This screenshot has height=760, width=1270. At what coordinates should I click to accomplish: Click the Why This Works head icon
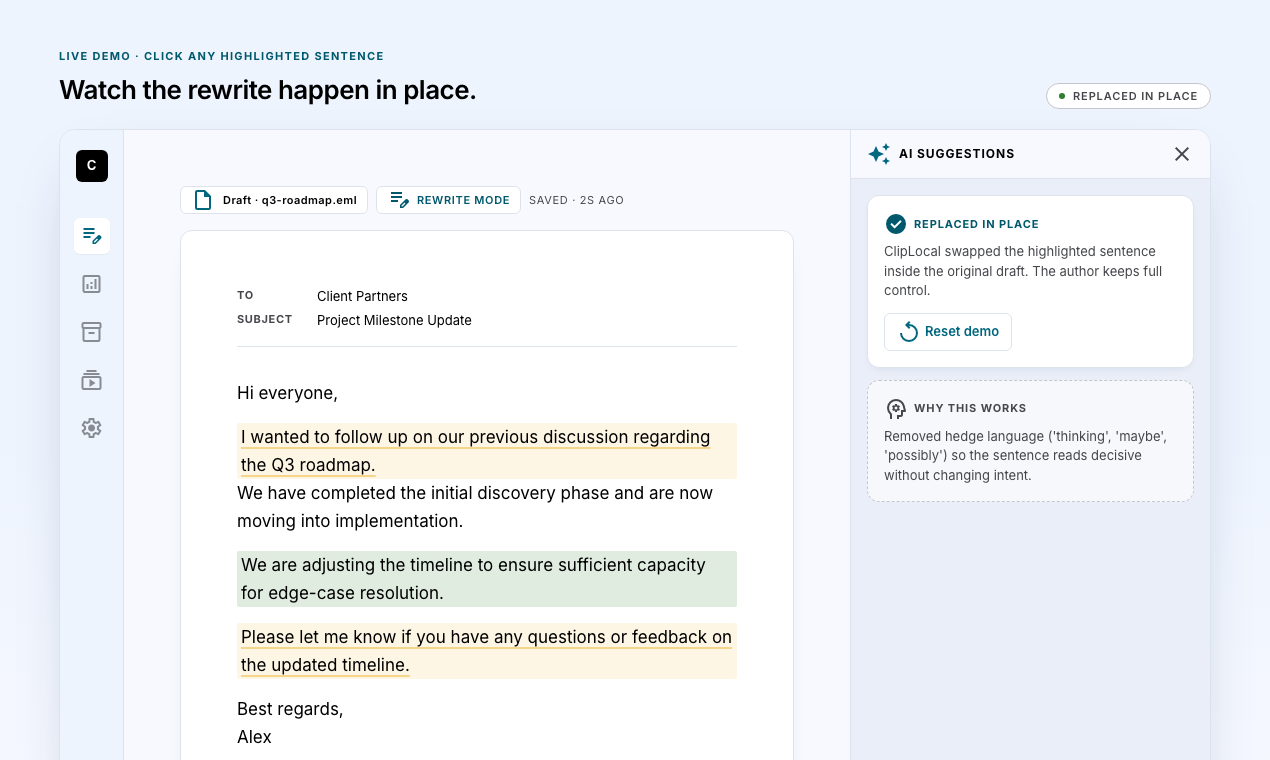[896, 409]
